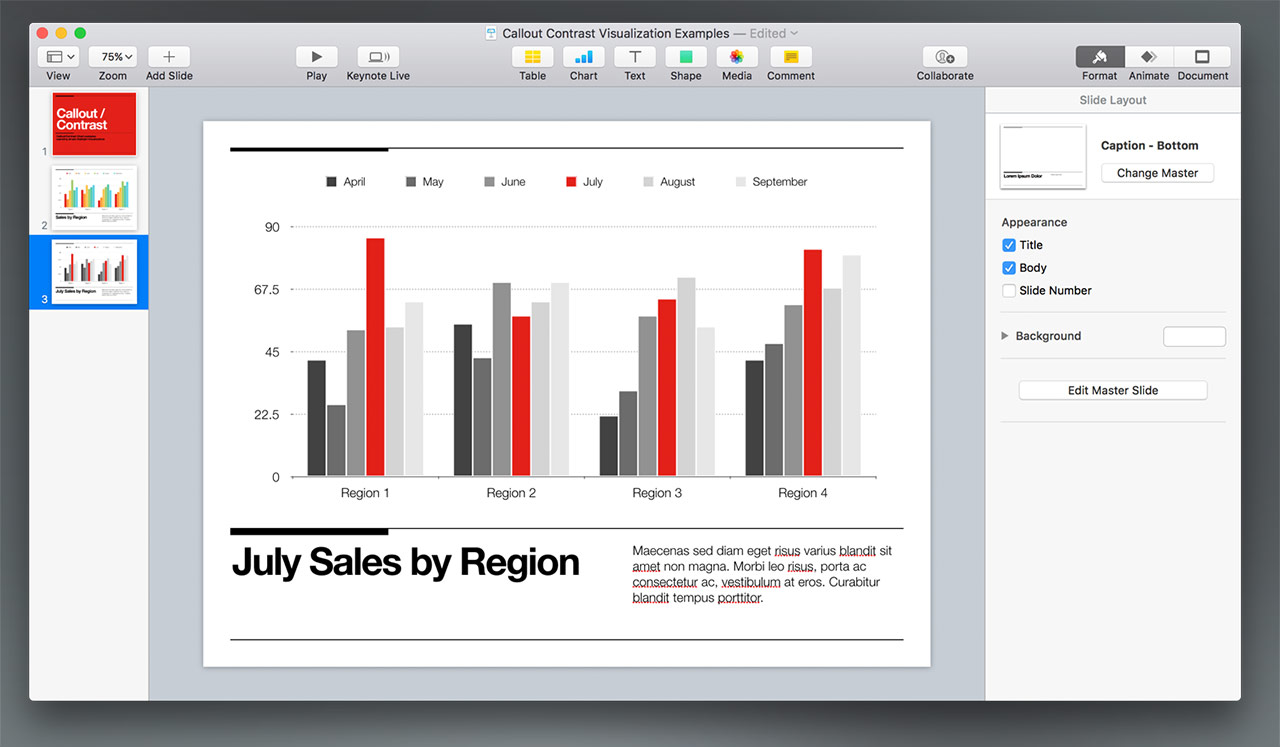Open Keynote Live from the toolbar
The width and height of the screenshot is (1280, 747).
click(378, 57)
